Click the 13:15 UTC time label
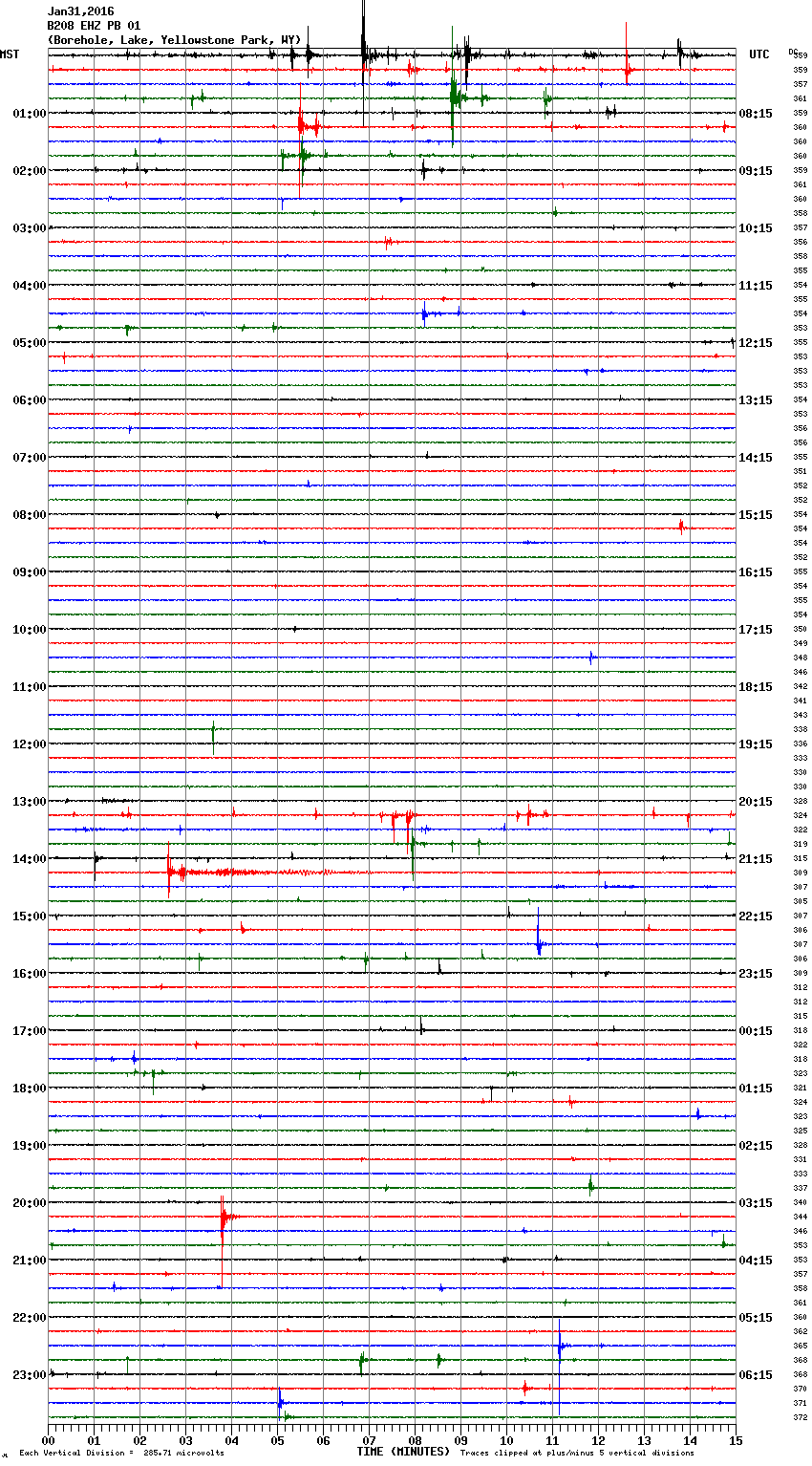The width and height of the screenshot is (812, 1466). tap(756, 400)
